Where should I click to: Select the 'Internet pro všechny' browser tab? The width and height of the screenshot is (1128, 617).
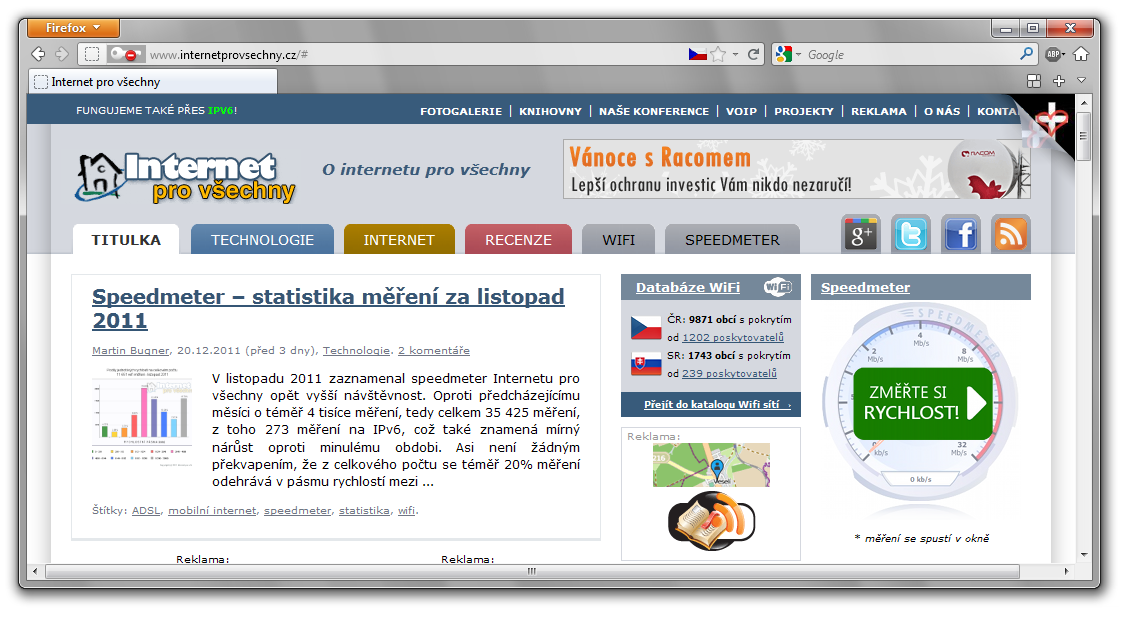click(154, 82)
